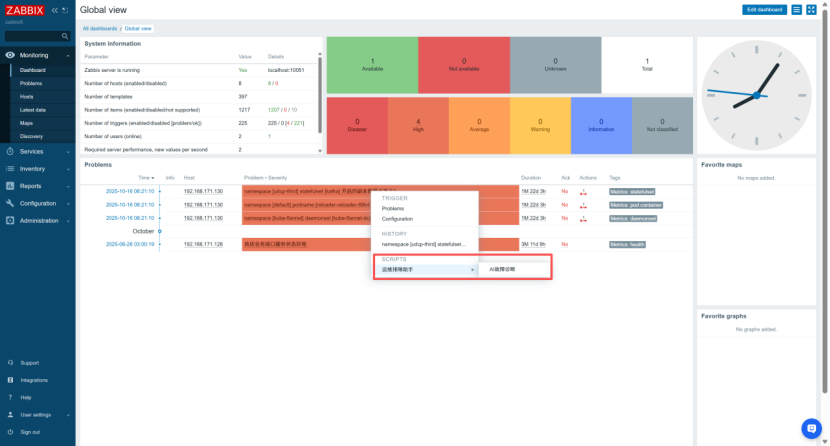Click the Zabbix logo in sidebar
This screenshot has width=830, height=446.
tap(25, 9)
